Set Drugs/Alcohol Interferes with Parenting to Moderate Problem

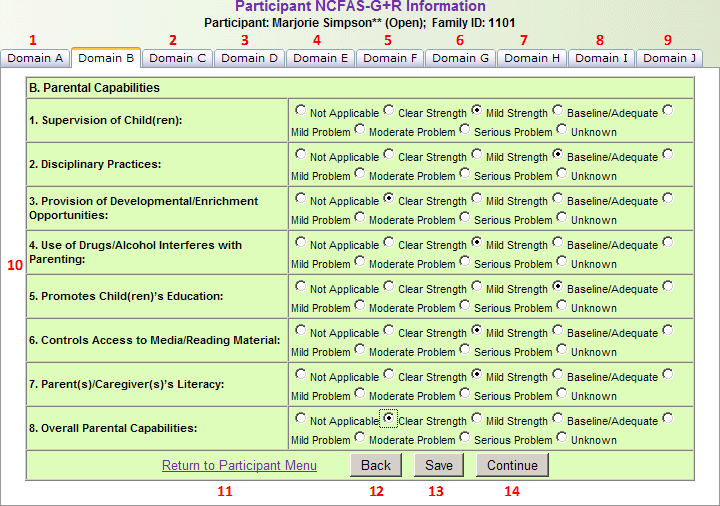360,261
